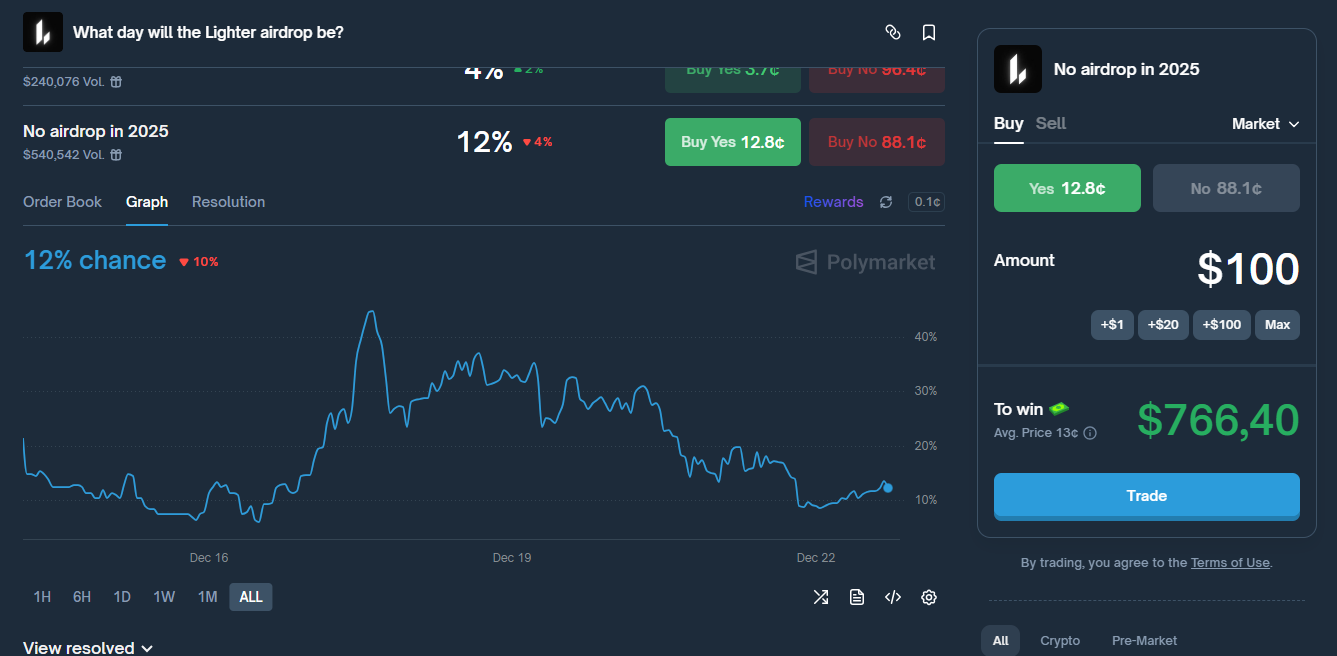The image size is (1337, 656).
Task: Open the Resolution tab
Action: [228, 201]
